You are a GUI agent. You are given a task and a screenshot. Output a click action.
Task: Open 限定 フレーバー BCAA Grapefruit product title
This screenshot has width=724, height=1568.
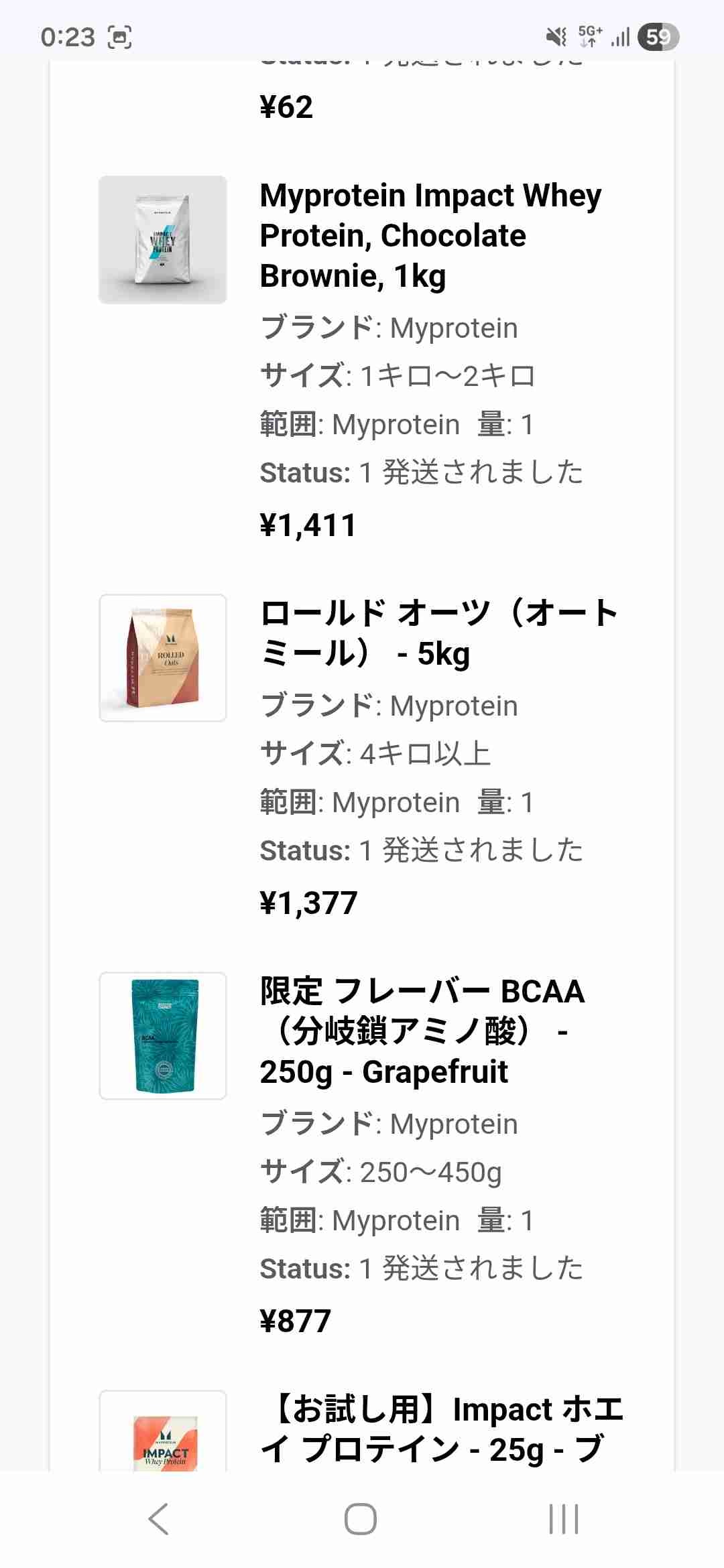coord(422,1031)
